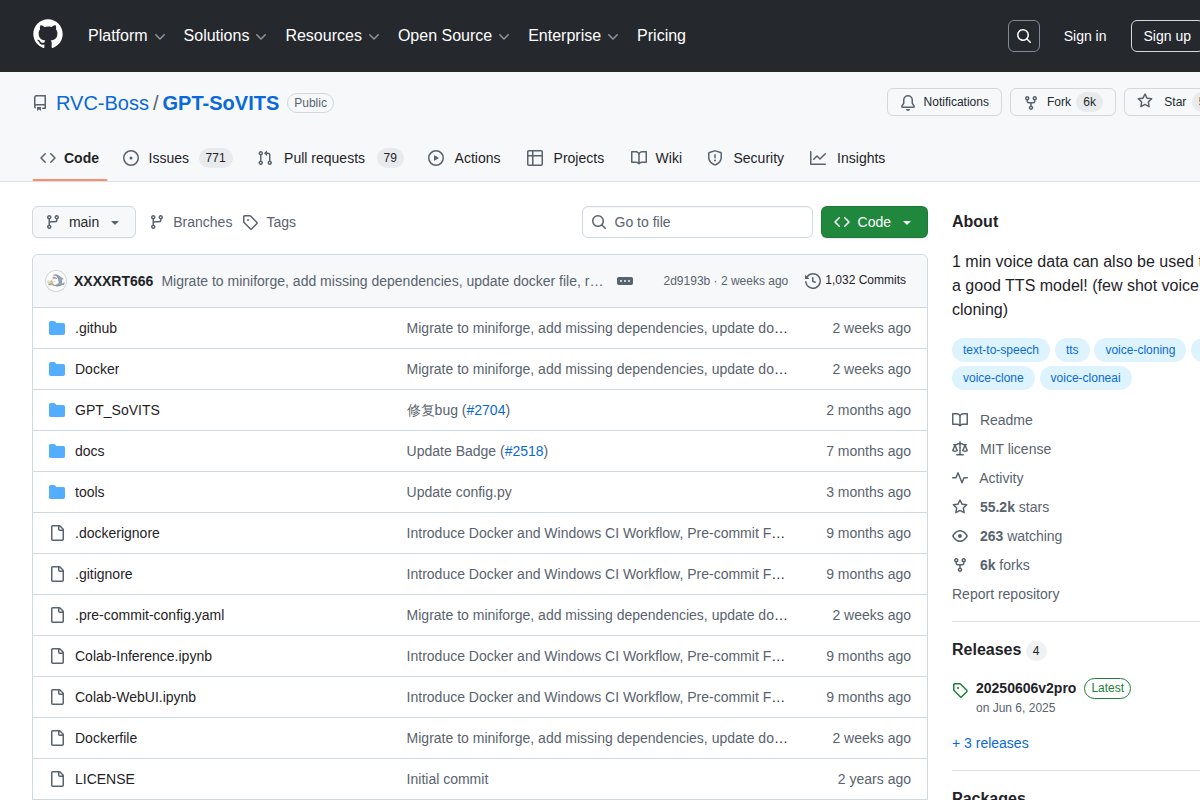This screenshot has width=1200, height=800.
Task: Click the XXXXRT666 author avatar
Action: (x=56, y=281)
